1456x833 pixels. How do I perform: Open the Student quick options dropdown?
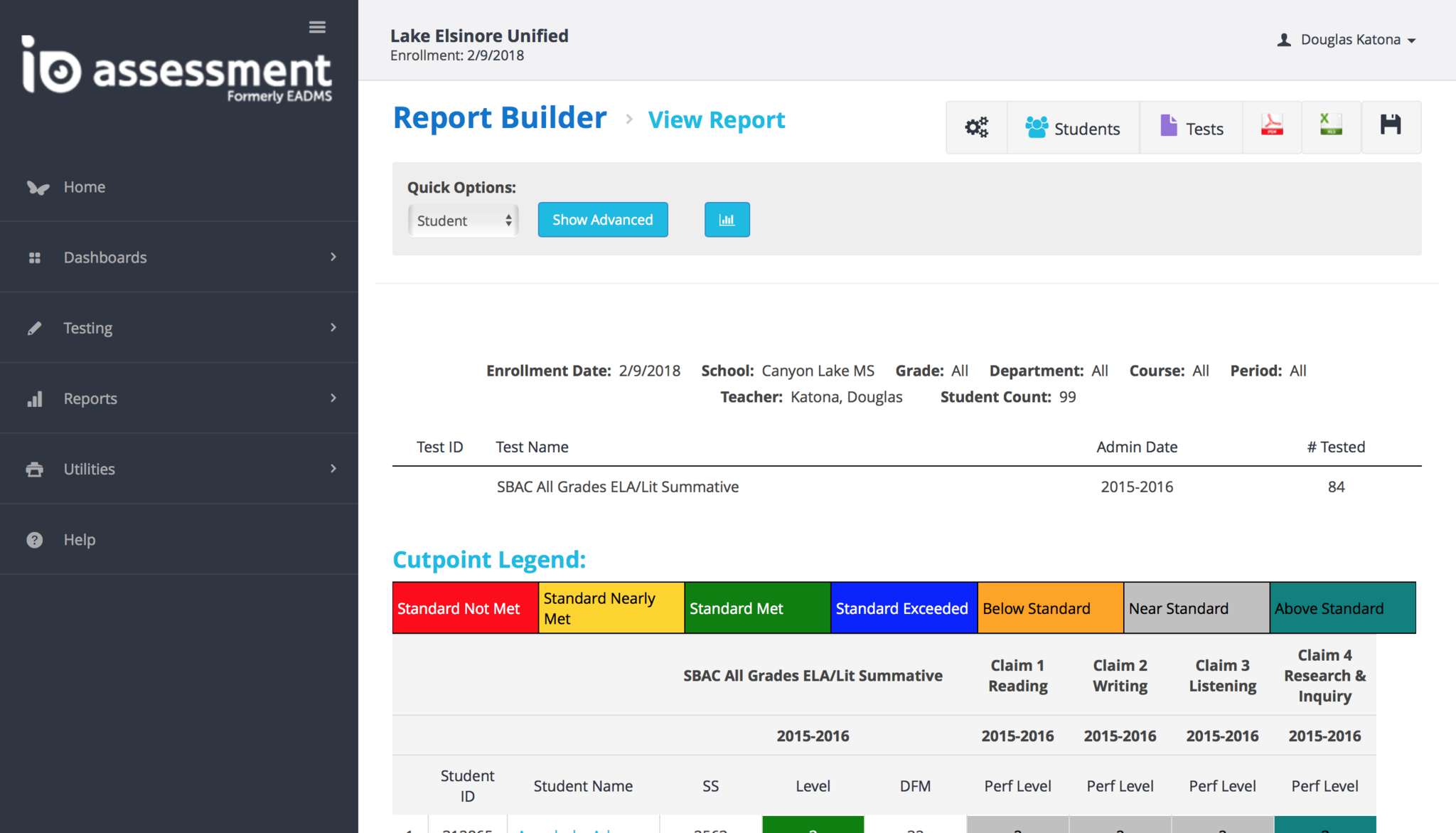pyautogui.click(x=463, y=221)
